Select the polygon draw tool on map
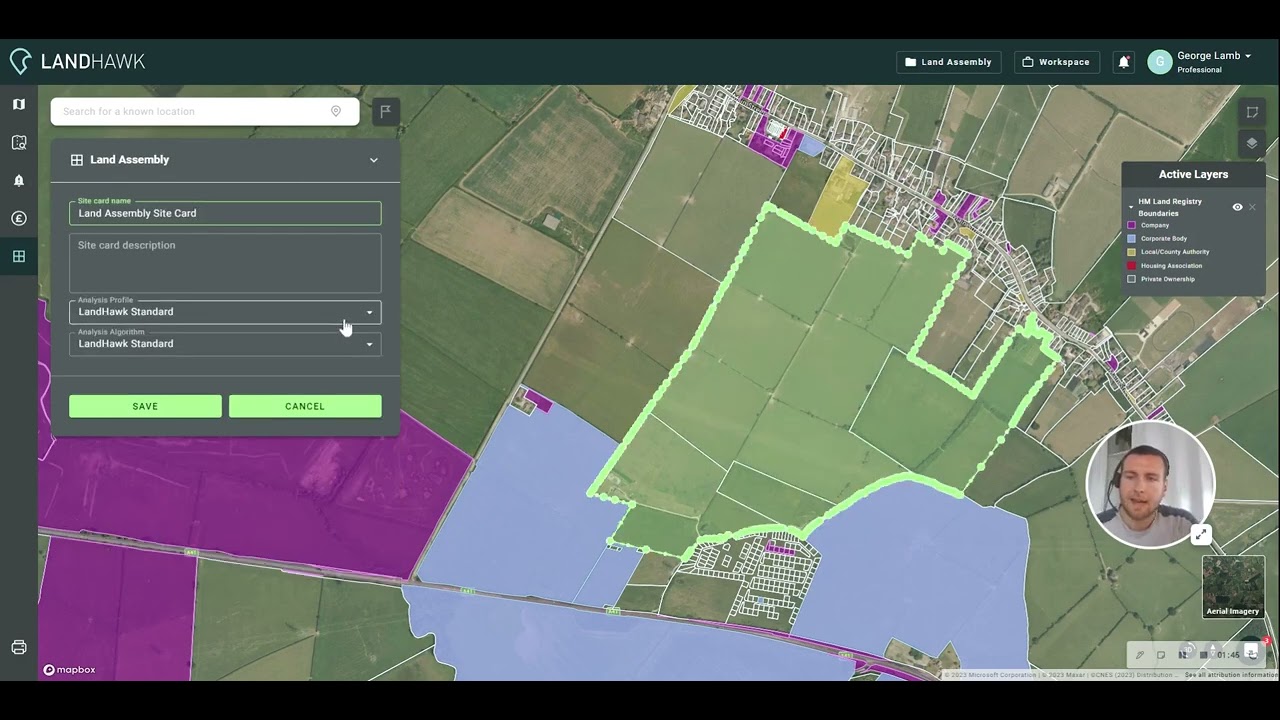 (1251, 112)
